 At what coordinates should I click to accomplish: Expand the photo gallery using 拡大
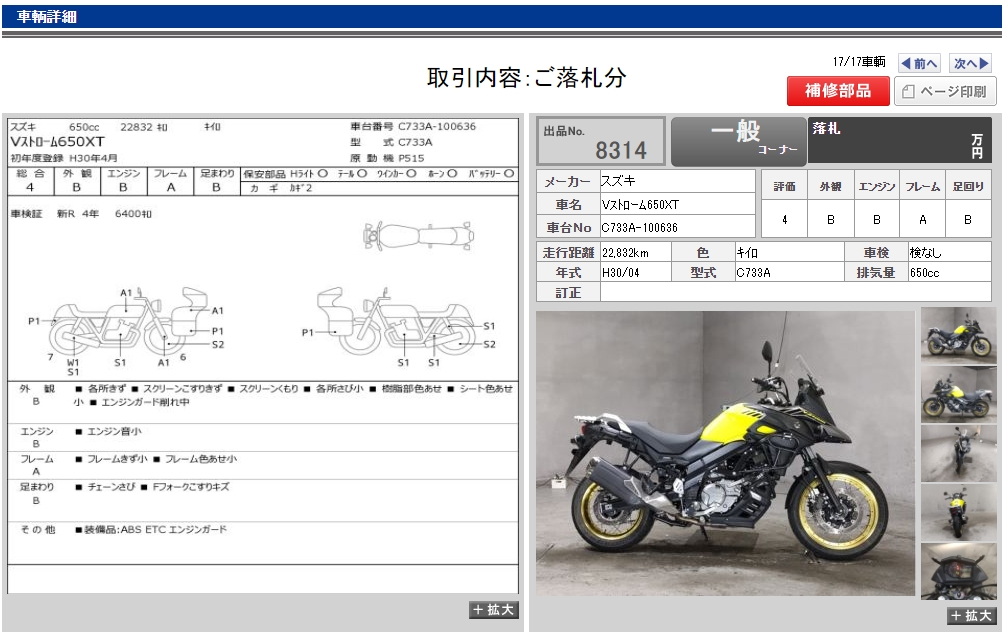pos(971,616)
